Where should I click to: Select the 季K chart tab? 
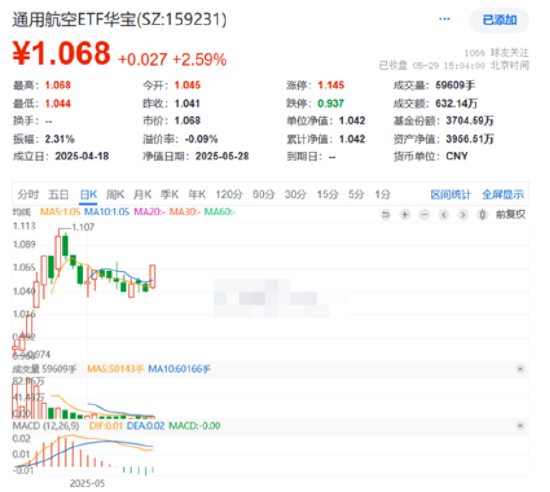[170, 194]
